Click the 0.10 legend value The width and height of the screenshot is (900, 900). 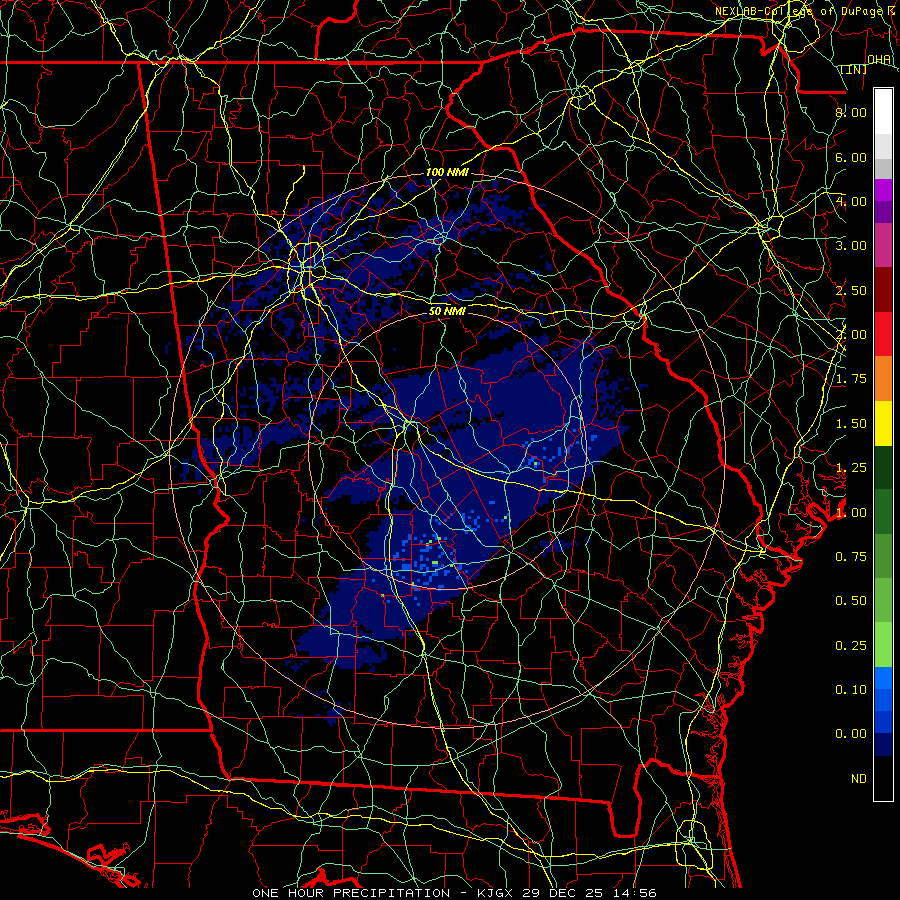851,690
